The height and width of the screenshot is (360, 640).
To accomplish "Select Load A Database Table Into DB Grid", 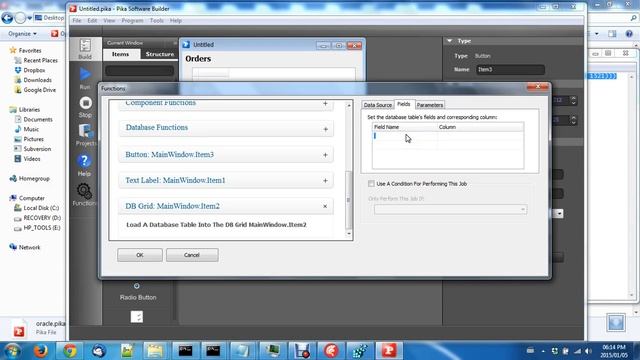I will click(216, 225).
